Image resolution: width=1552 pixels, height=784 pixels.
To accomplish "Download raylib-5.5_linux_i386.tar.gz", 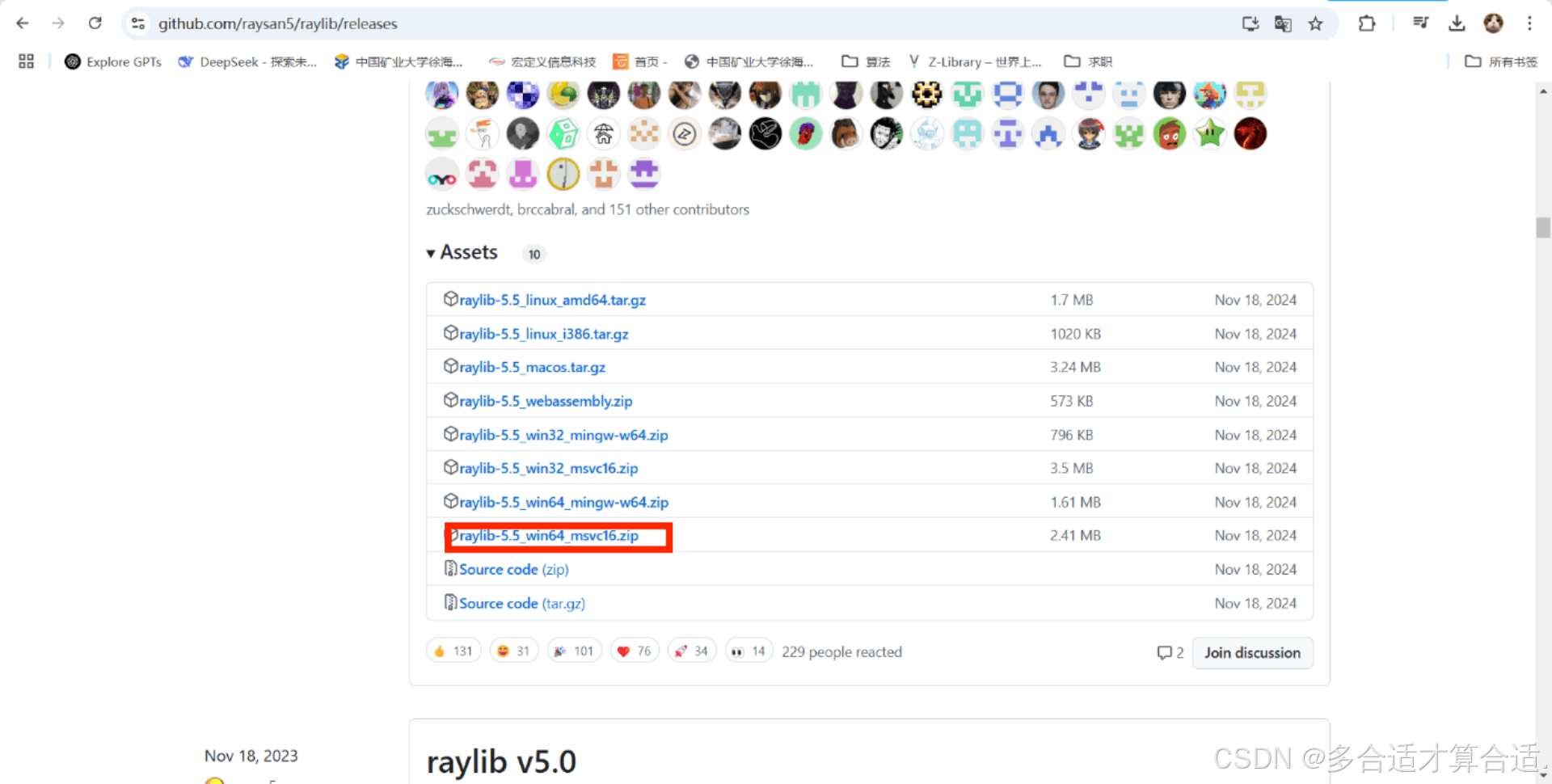I will click(x=543, y=334).
